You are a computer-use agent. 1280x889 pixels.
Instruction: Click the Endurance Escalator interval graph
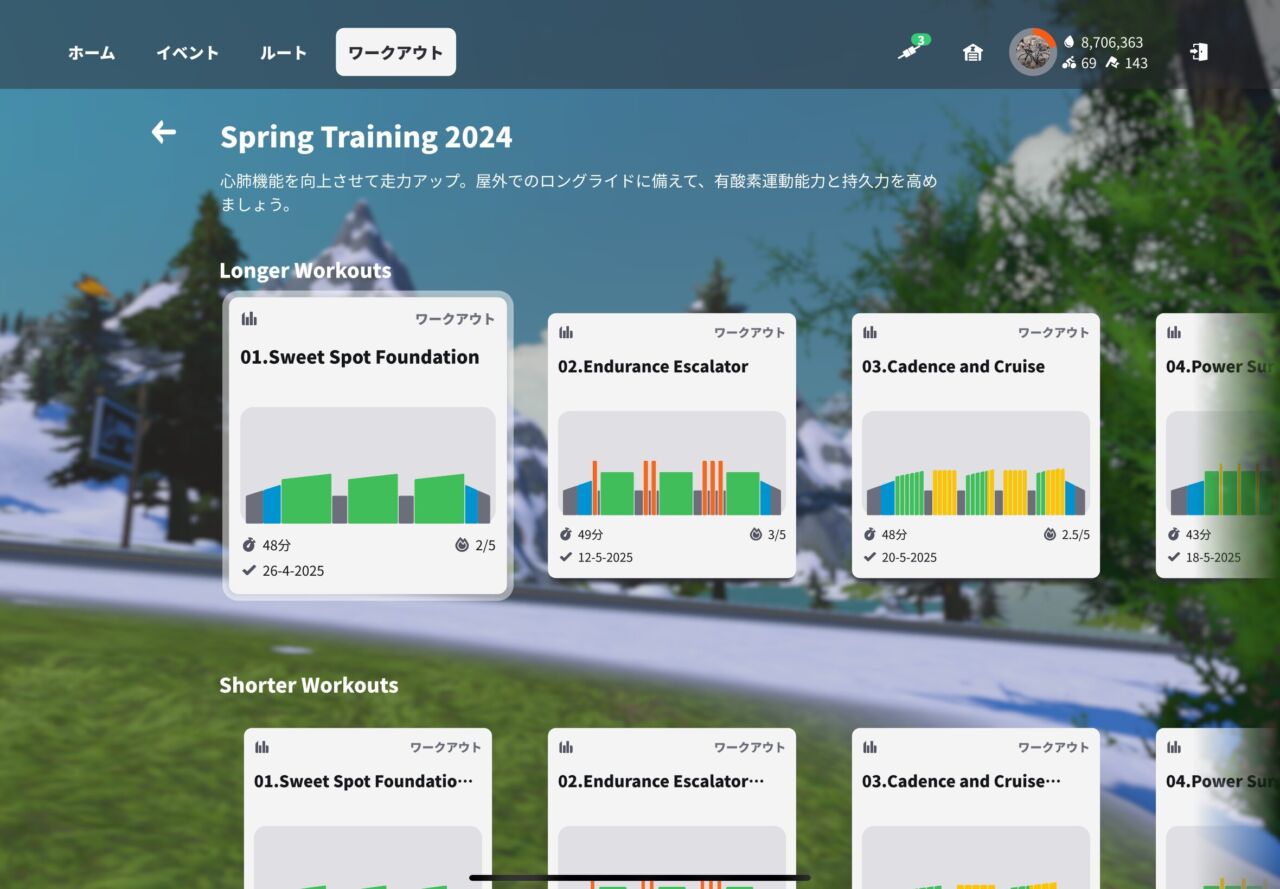pos(672,463)
